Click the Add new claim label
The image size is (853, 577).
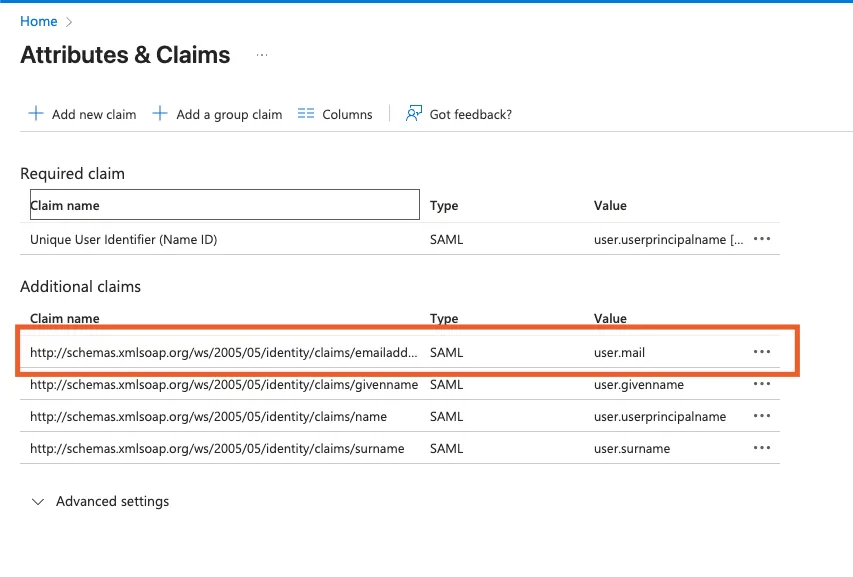point(94,114)
